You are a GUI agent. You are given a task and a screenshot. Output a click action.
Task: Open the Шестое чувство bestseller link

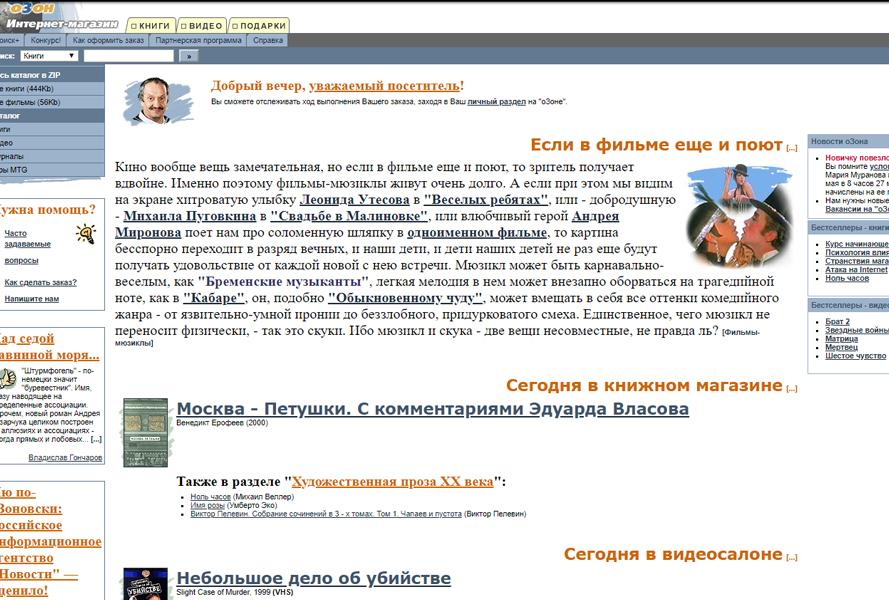click(x=856, y=356)
